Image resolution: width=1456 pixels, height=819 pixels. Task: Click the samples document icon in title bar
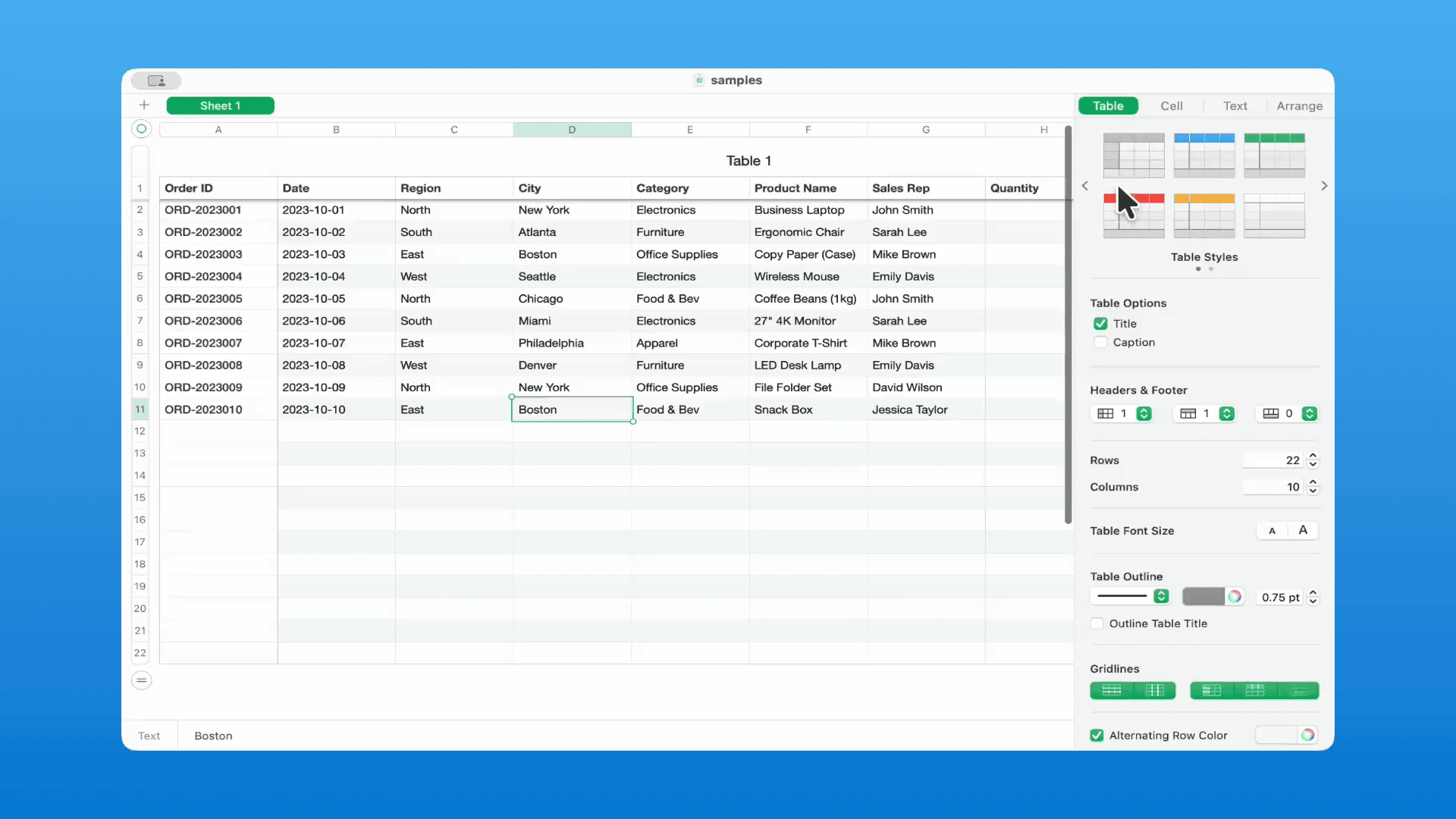coord(699,80)
